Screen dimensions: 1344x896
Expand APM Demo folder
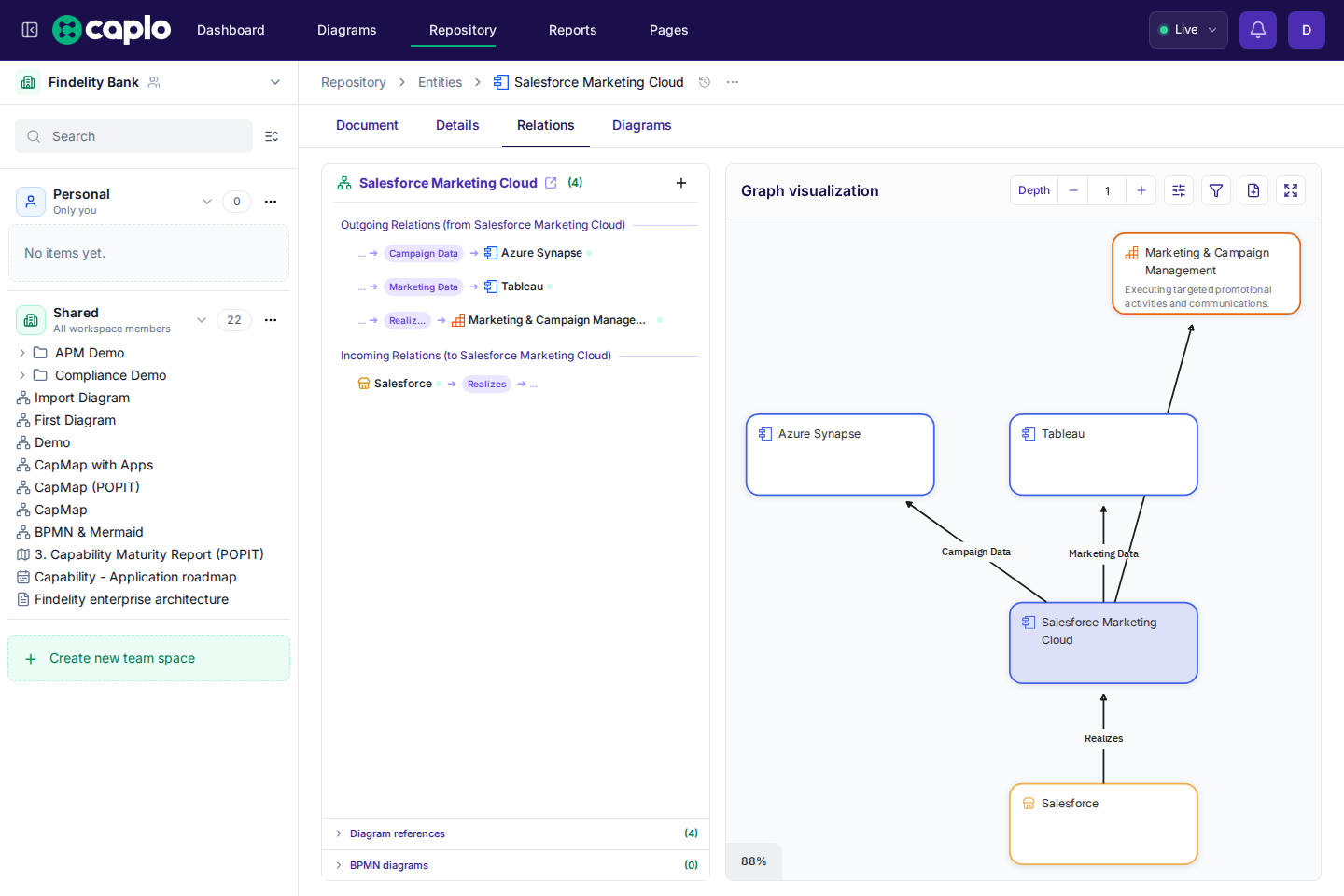[22, 353]
